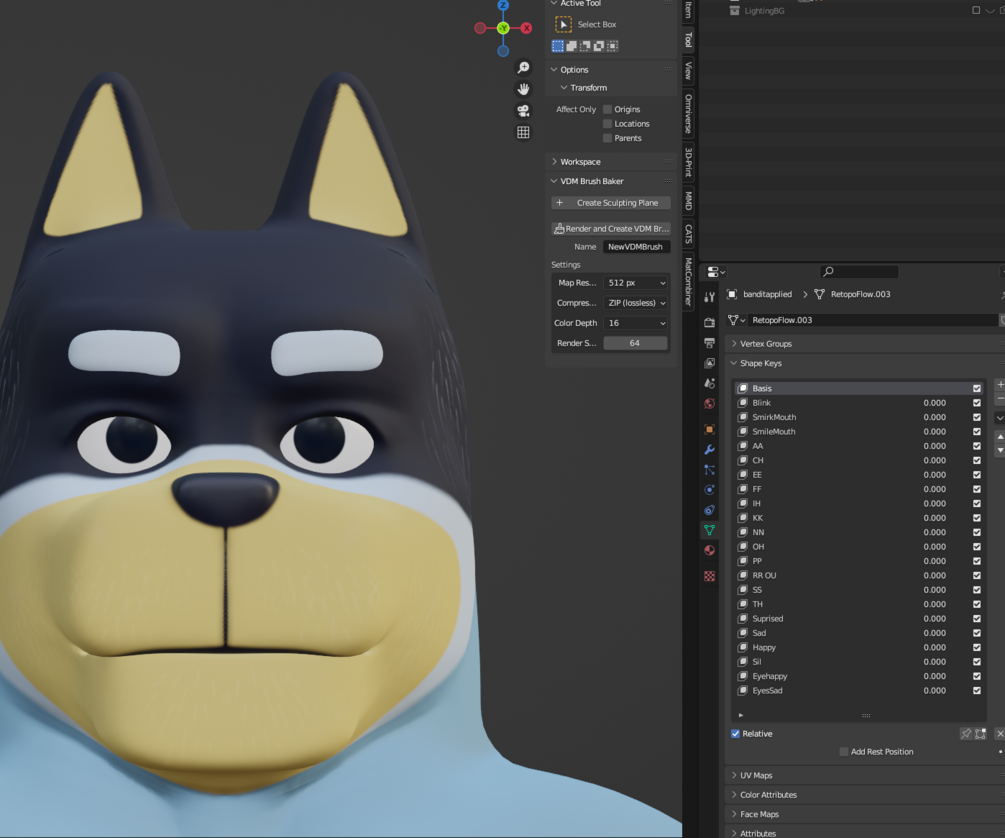
Task: Switch to the CATS sidebar tab
Action: coord(688,234)
